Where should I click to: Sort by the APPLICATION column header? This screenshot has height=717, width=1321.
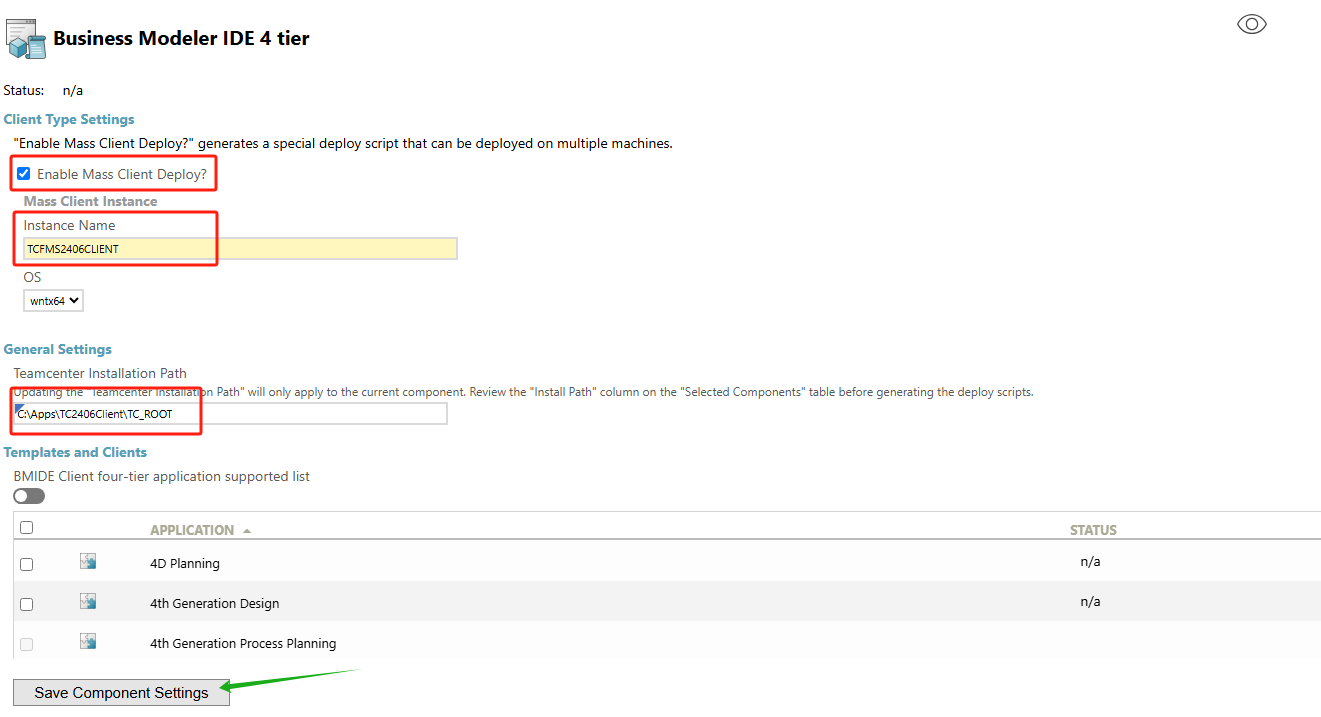200,530
